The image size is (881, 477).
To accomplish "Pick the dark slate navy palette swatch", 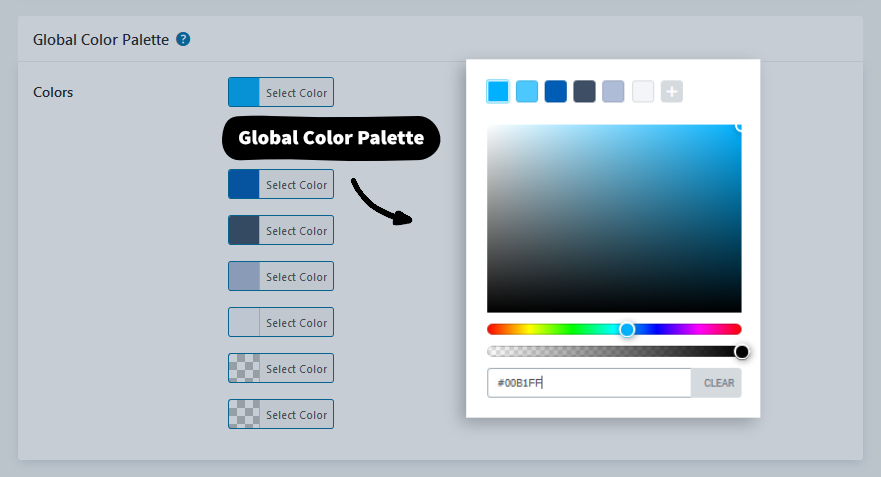I will click(x=585, y=92).
